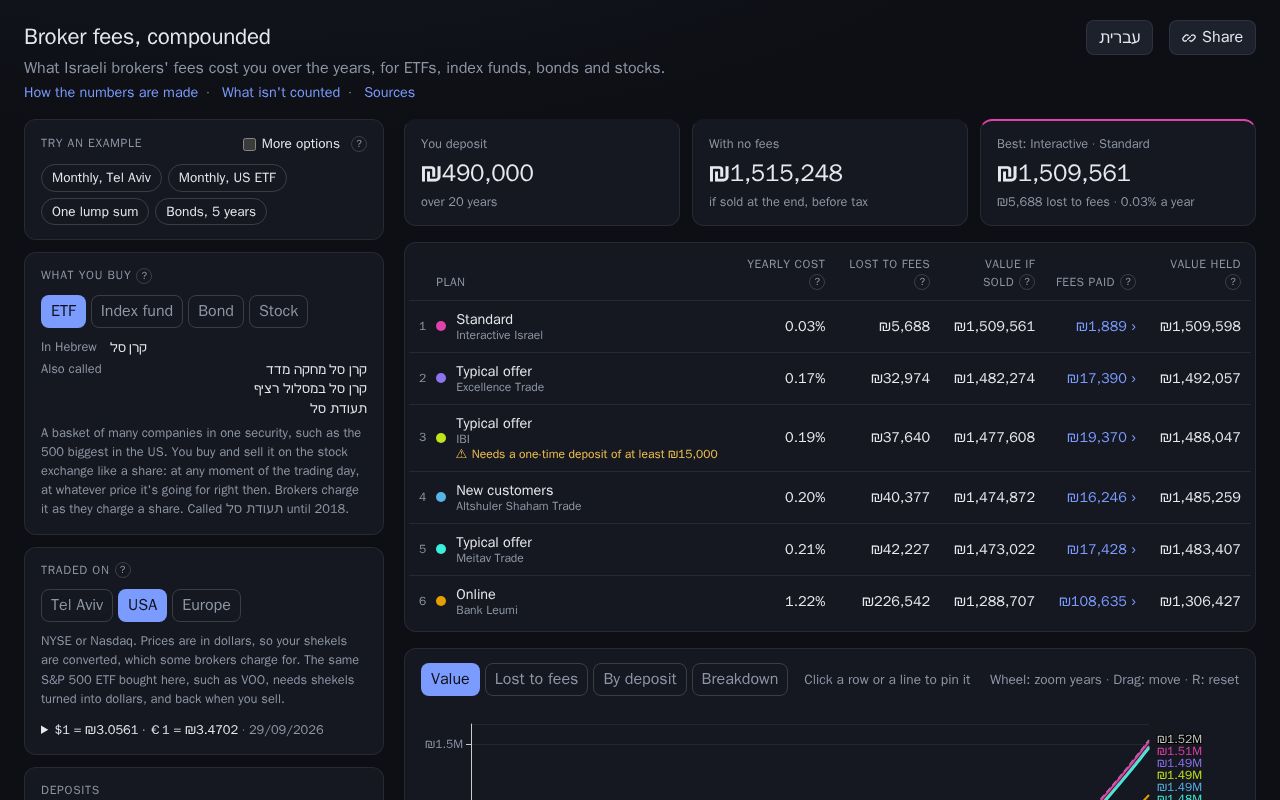
Task: Open What isn't counted link
Action: pyautogui.click(x=281, y=92)
